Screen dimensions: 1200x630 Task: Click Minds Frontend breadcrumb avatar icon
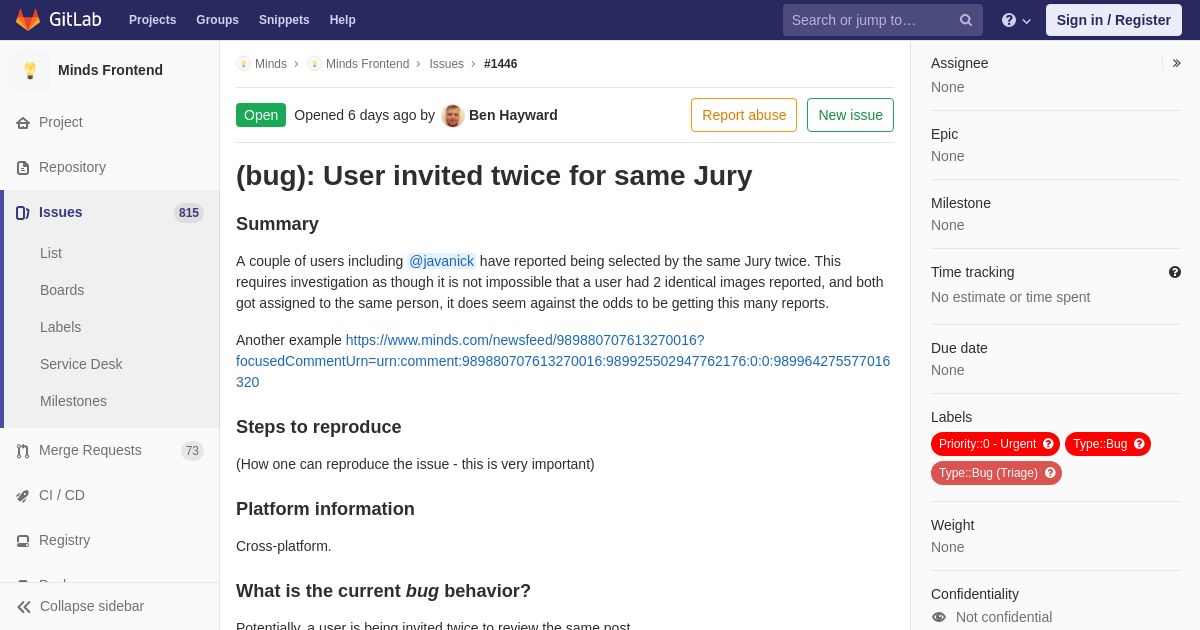tap(314, 64)
